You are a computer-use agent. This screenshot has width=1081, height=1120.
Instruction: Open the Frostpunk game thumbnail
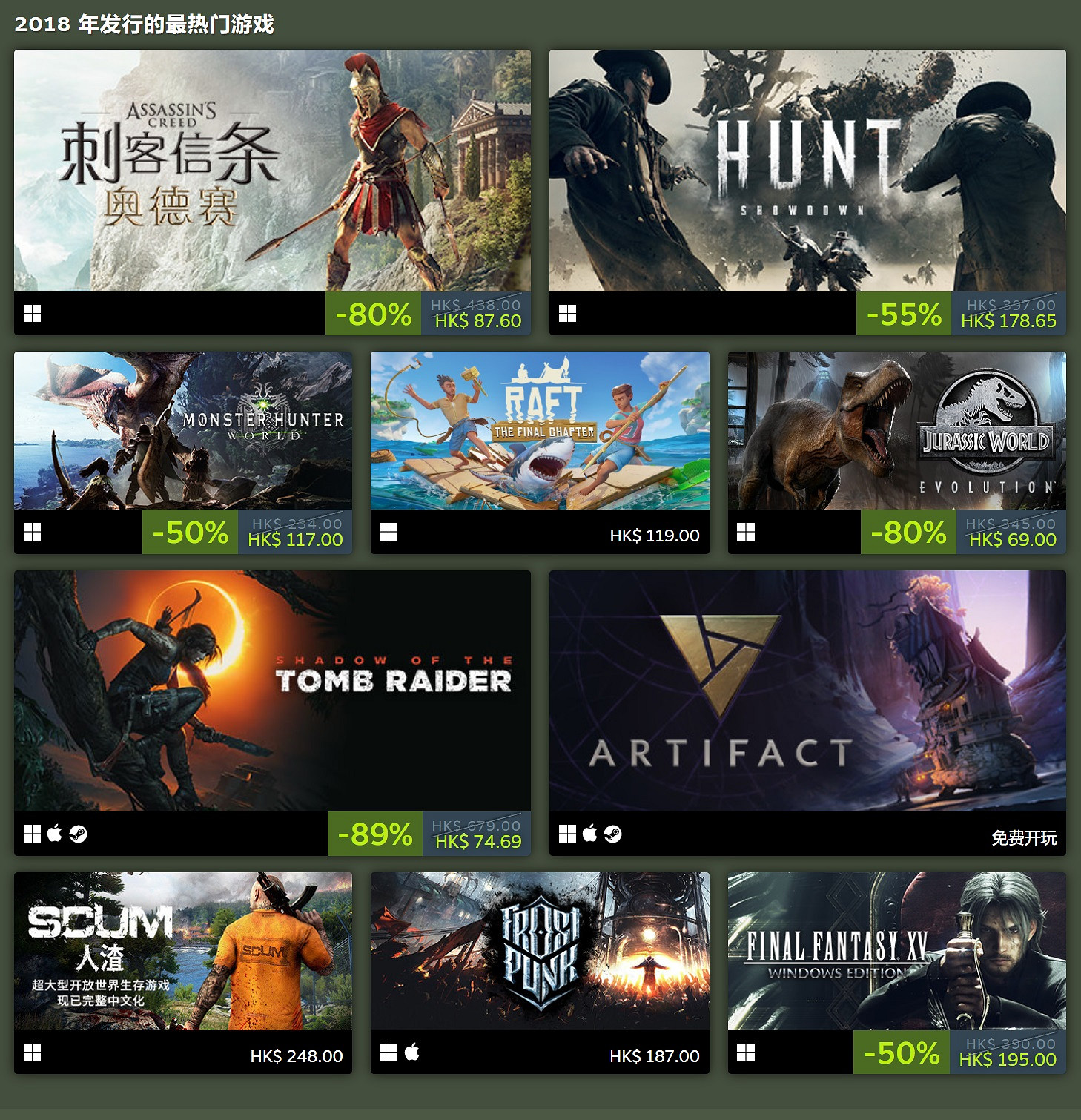[x=540, y=951]
